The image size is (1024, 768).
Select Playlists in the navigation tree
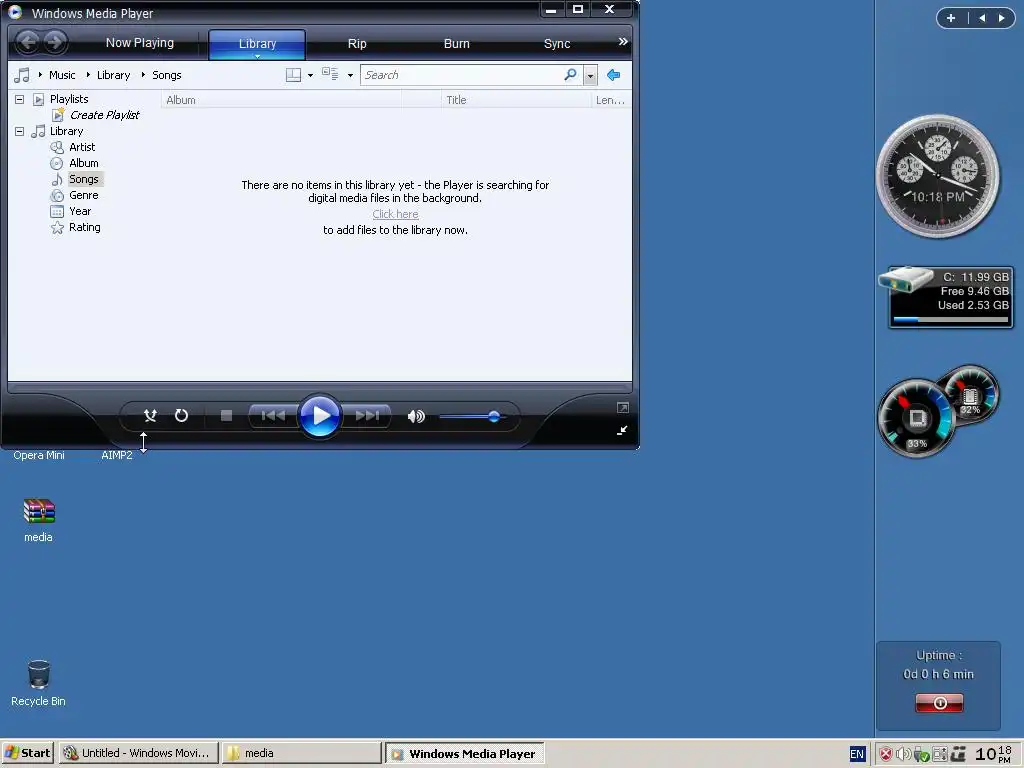[69, 99]
